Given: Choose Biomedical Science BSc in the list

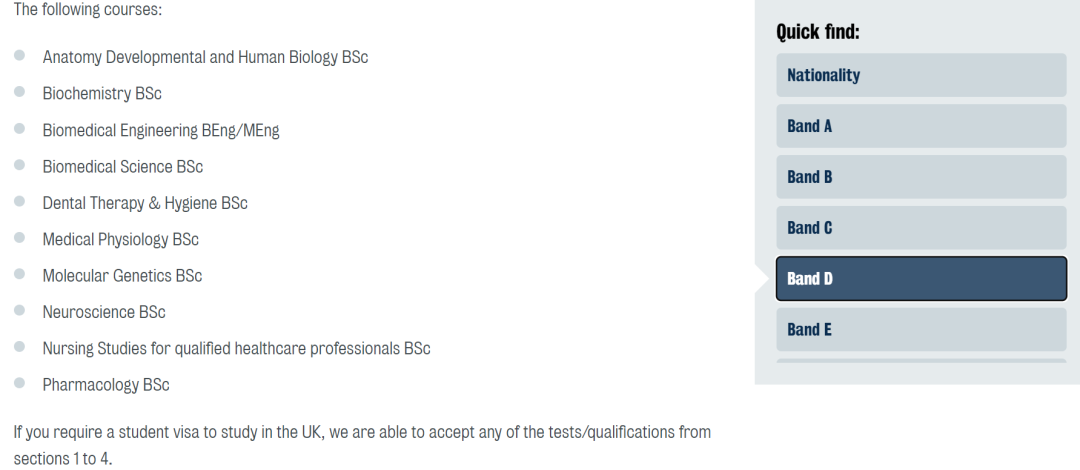Looking at the screenshot, I should coord(123,167).
